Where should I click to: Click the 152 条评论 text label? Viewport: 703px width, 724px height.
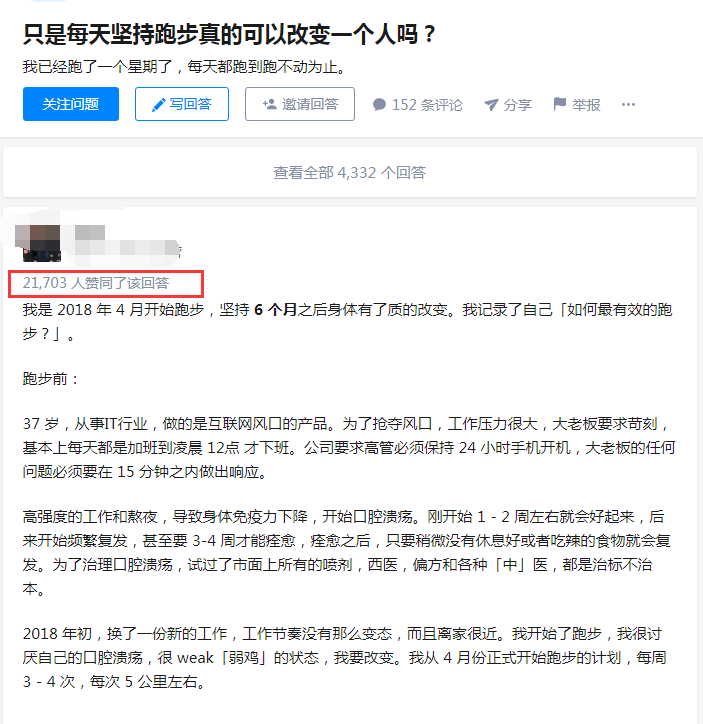pos(427,105)
